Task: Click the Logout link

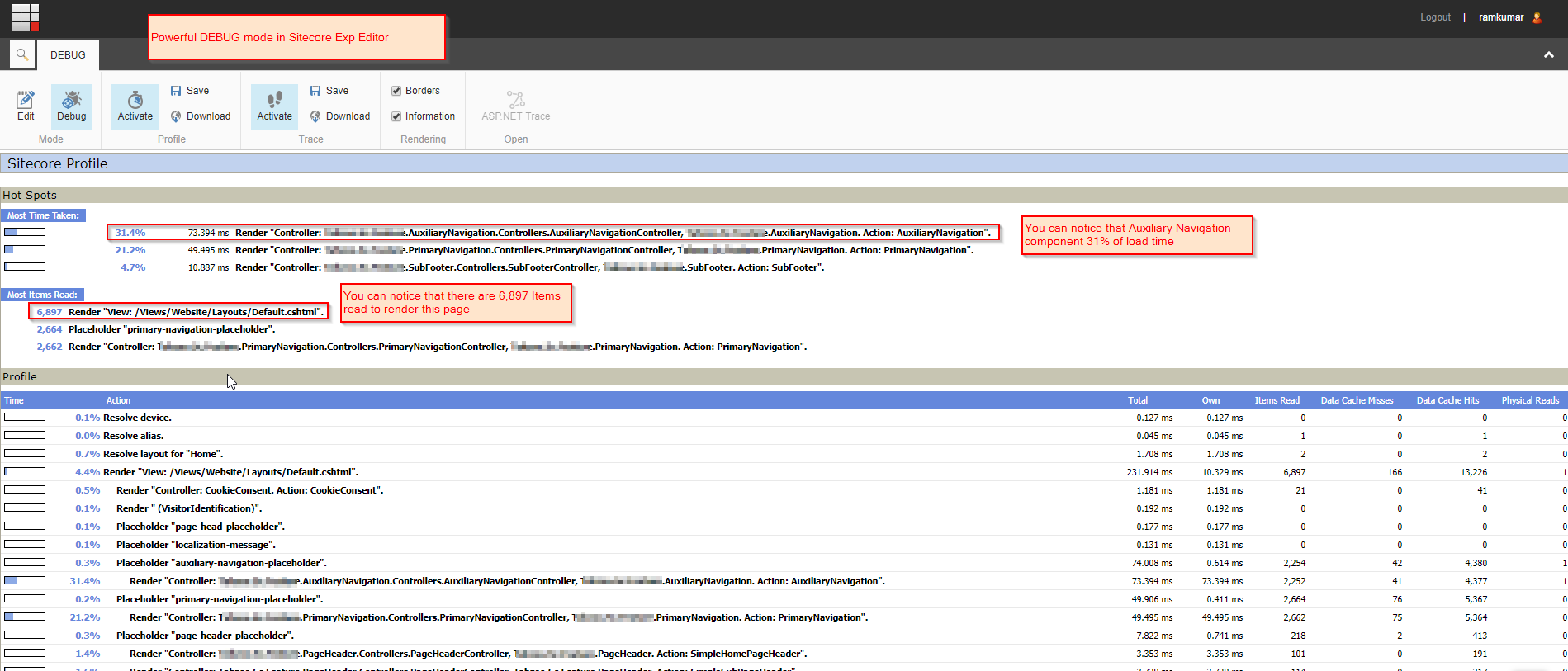Action: (1435, 17)
